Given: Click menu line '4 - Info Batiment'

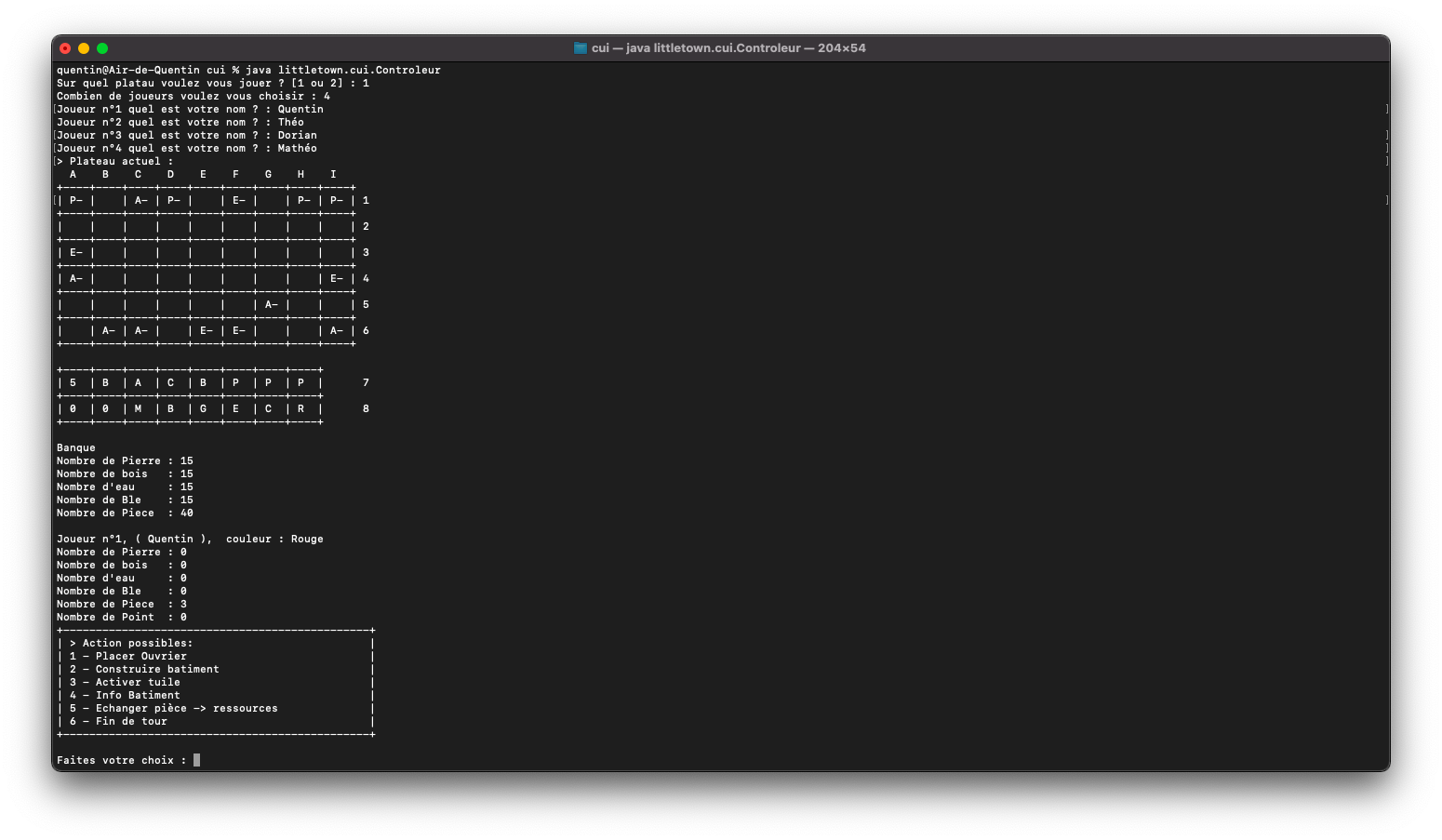Looking at the screenshot, I should (125, 695).
